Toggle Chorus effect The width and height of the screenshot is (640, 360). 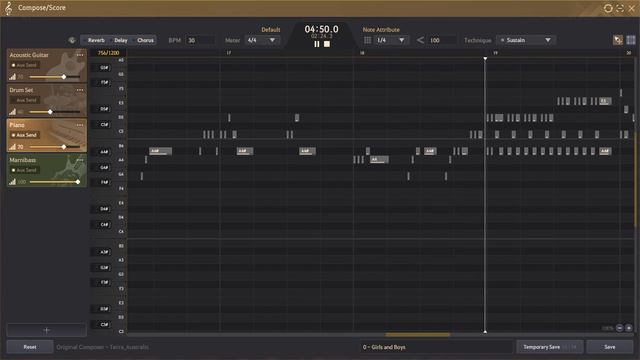coord(145,40)
